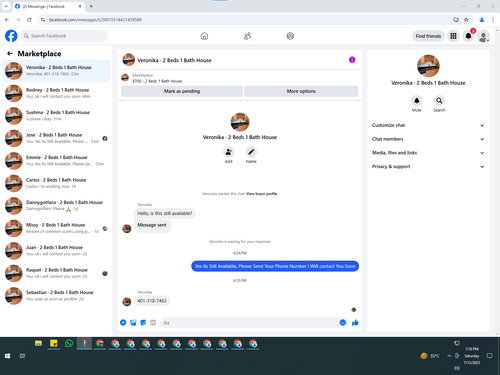Open the Windows Start menu

coord(7,356)
